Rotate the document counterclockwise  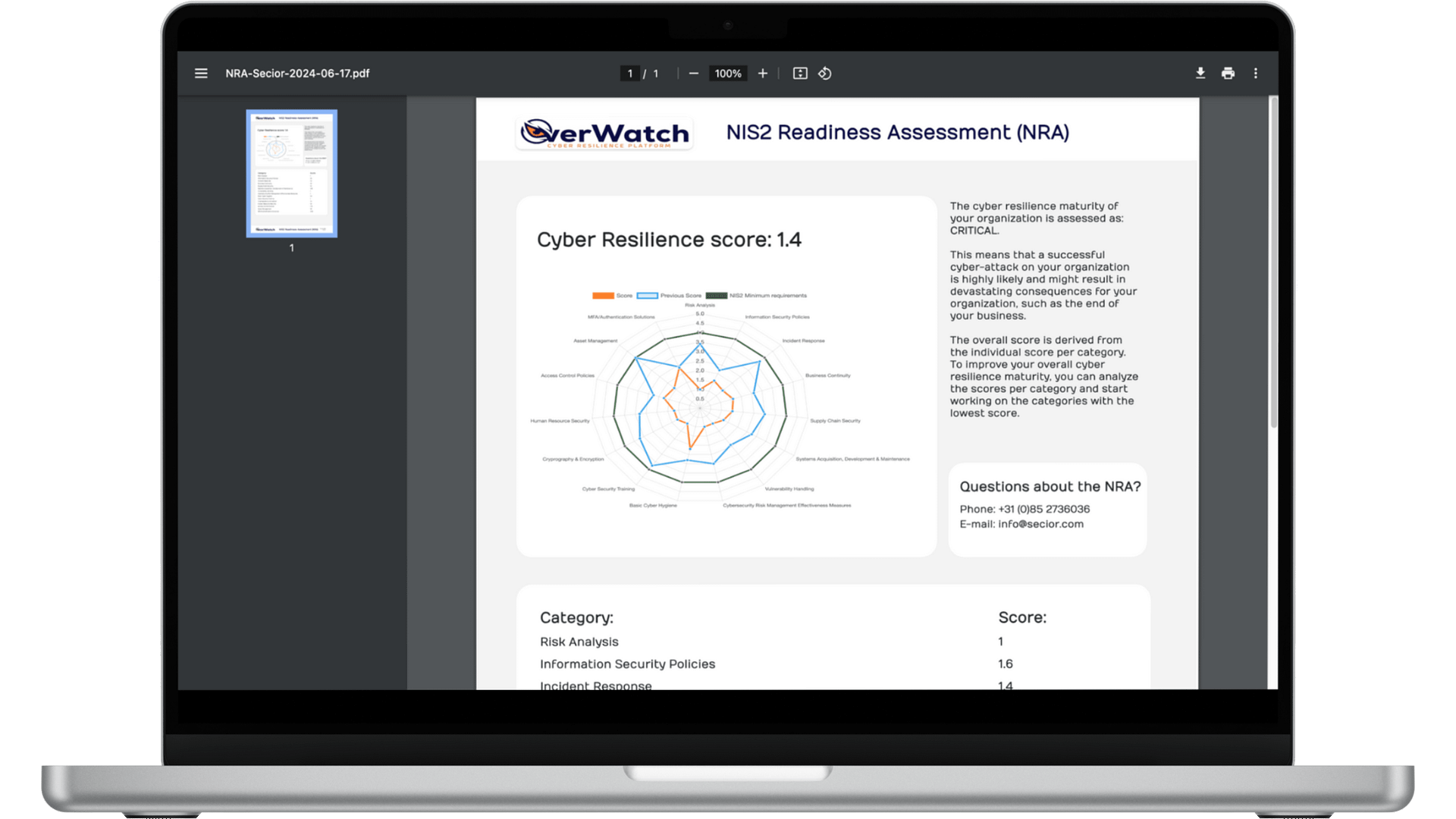(825, 74)
